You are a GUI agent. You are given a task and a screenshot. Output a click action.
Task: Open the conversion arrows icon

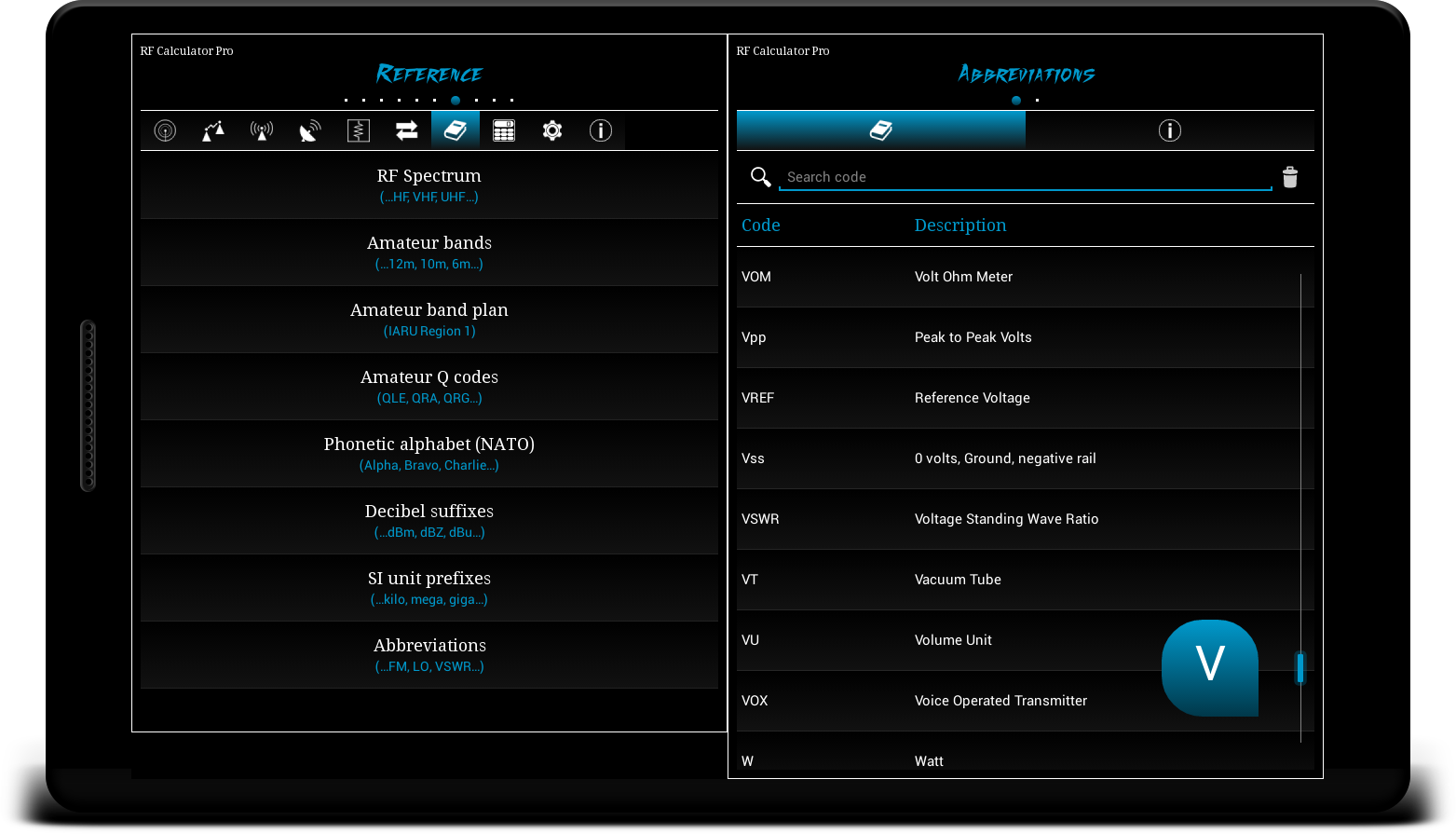(407, 130)
